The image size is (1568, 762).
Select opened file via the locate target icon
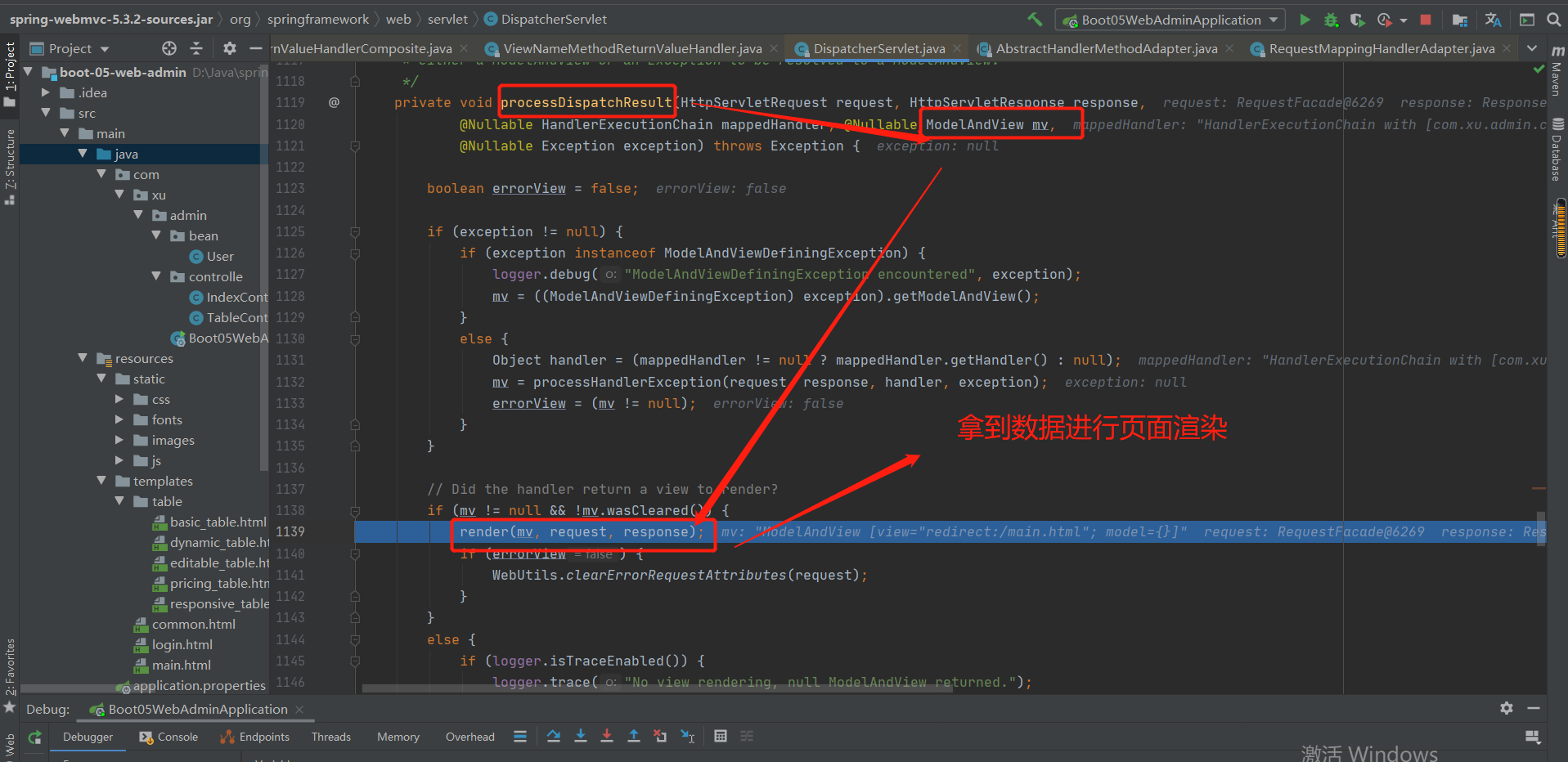click(169, 48)
